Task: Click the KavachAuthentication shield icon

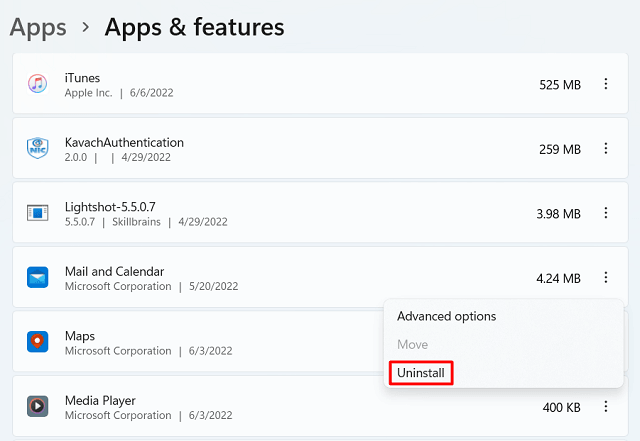Action: click(38, 149)
